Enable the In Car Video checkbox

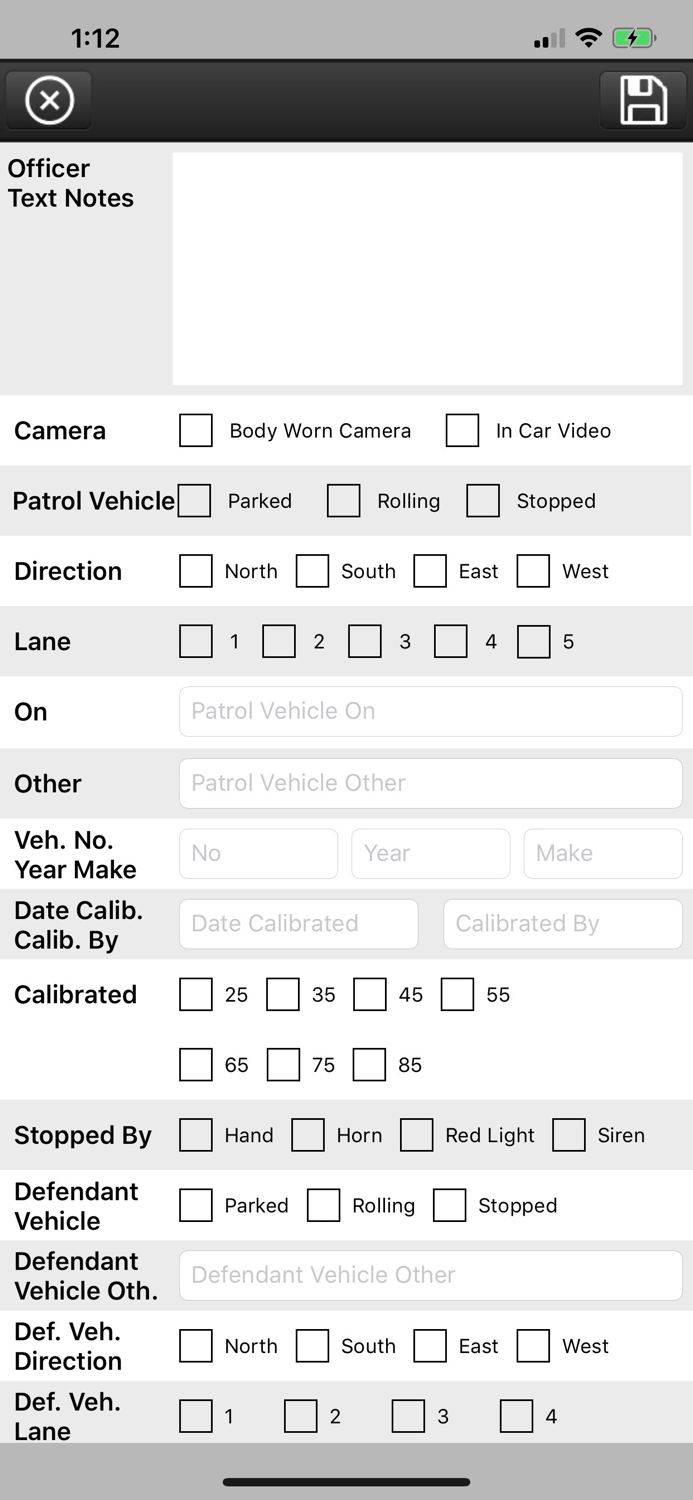[x=462, y=431]
